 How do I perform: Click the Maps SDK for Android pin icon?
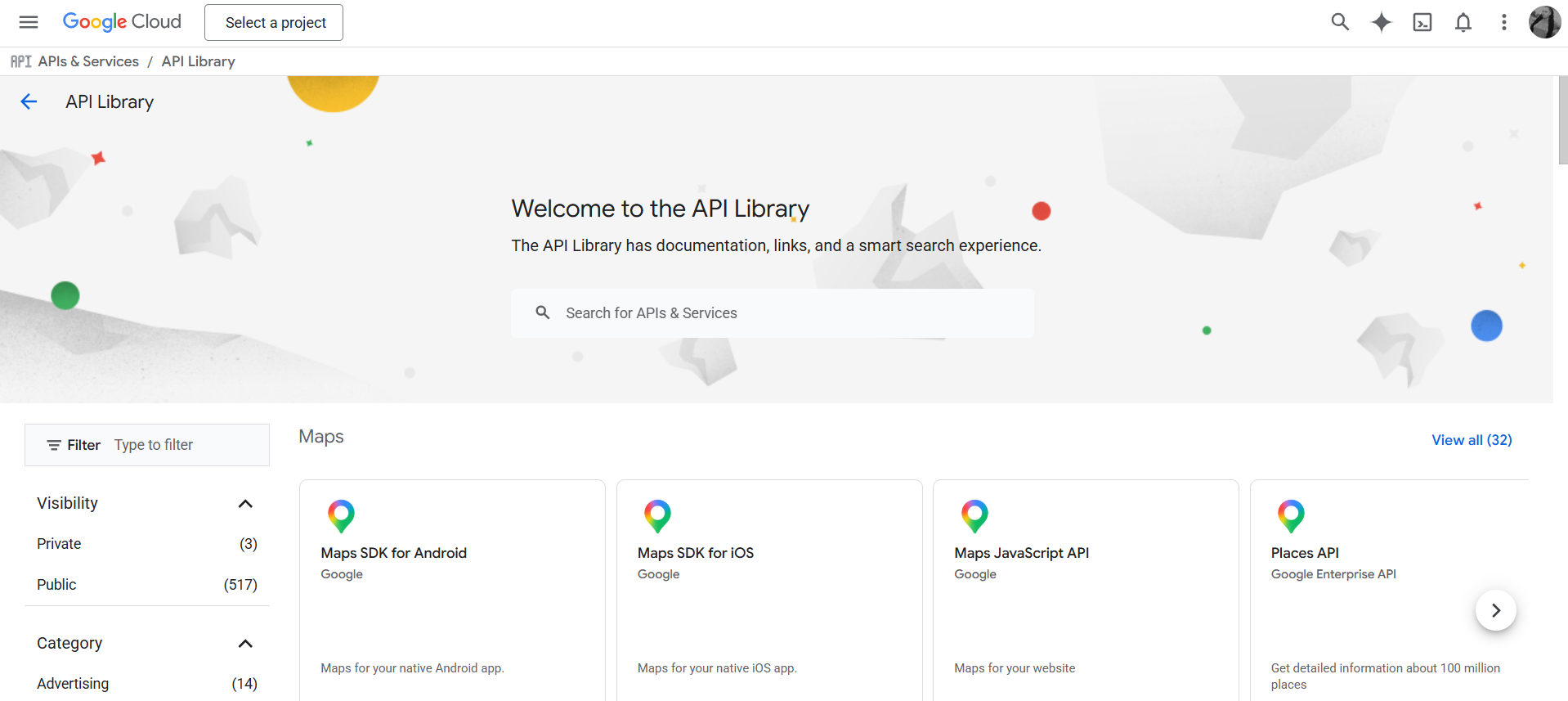coord(341,516)
